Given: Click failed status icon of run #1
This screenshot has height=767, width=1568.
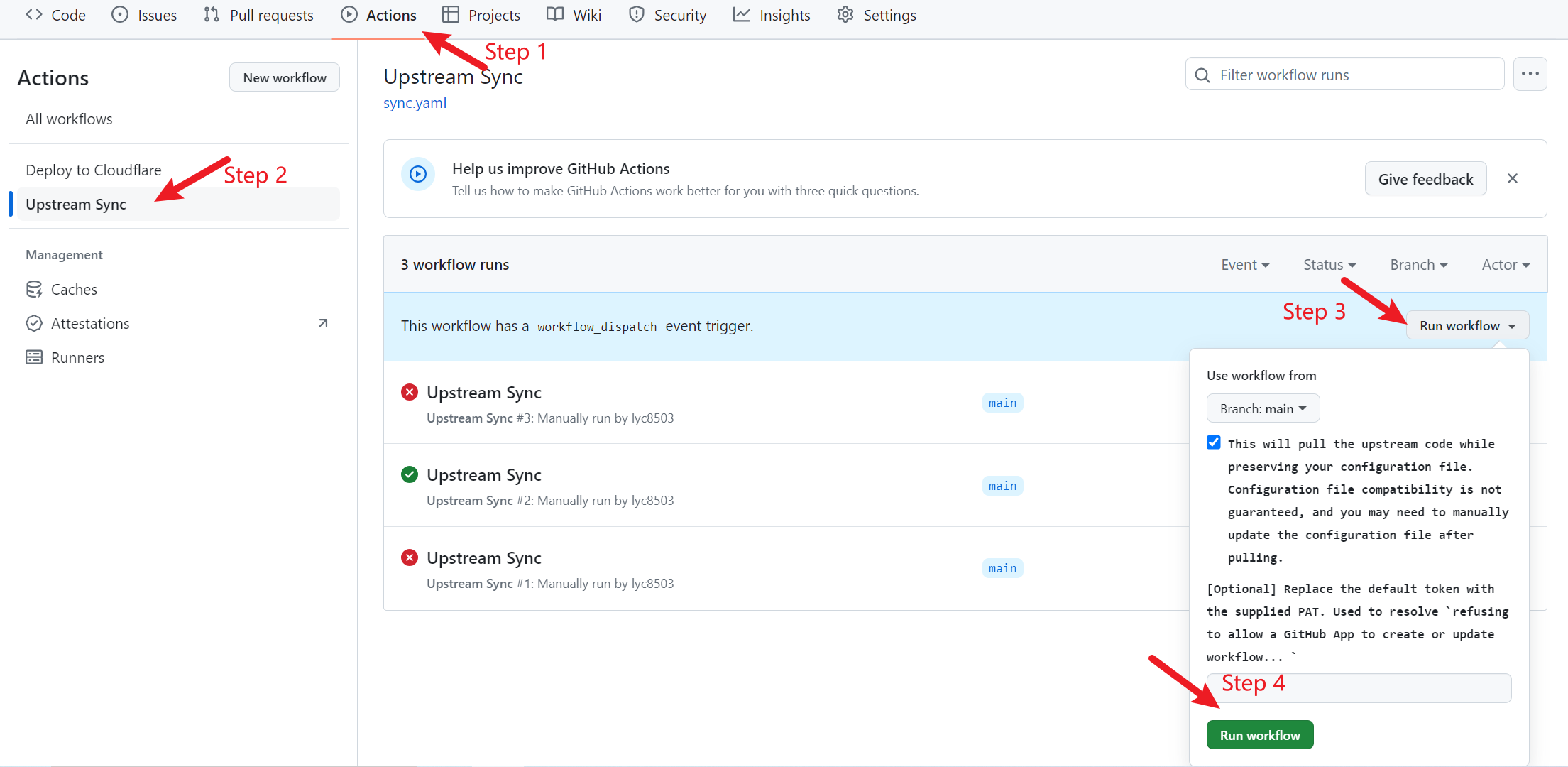Looking at the screenshot, I should [x=410, y=557].
